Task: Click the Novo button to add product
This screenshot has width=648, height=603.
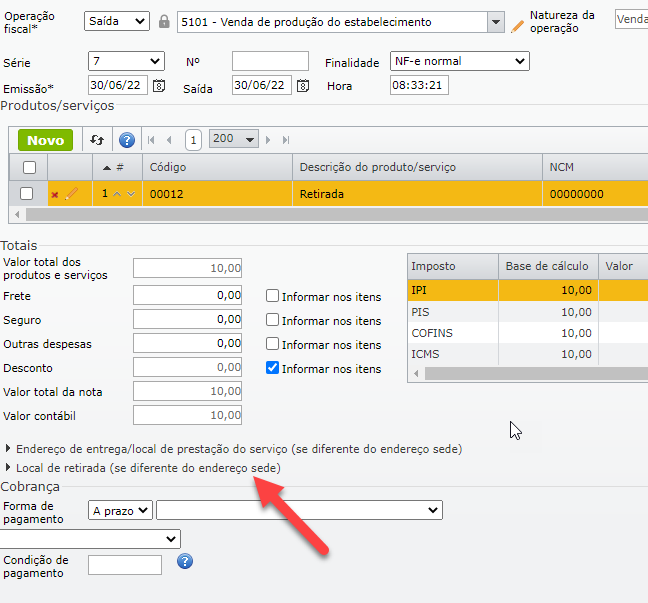Action: click(x=46, y=140)
